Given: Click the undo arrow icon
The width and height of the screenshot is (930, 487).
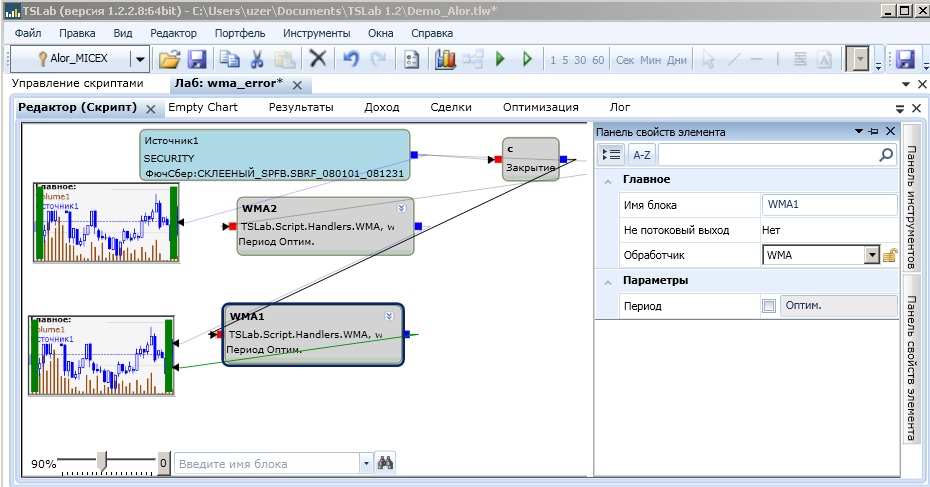Looking at the screenshot, I should (351, 59).
